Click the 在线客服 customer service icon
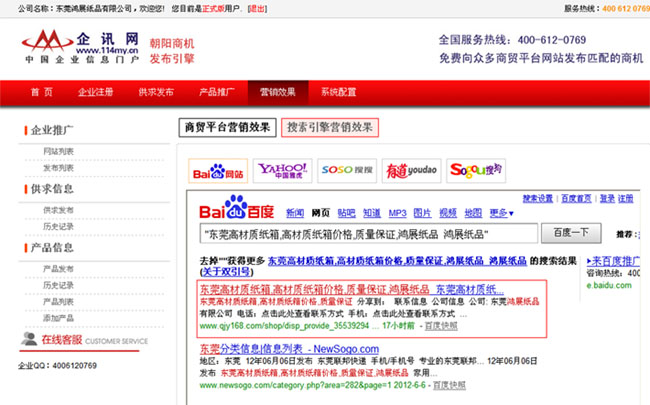The image size is (650, 405). pos(29,339)
